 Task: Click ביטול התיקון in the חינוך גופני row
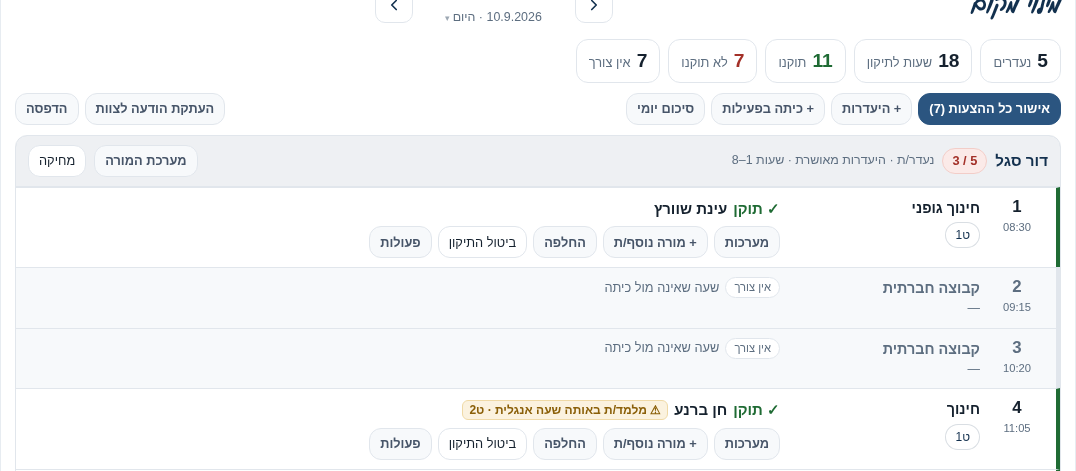point(482,242)
